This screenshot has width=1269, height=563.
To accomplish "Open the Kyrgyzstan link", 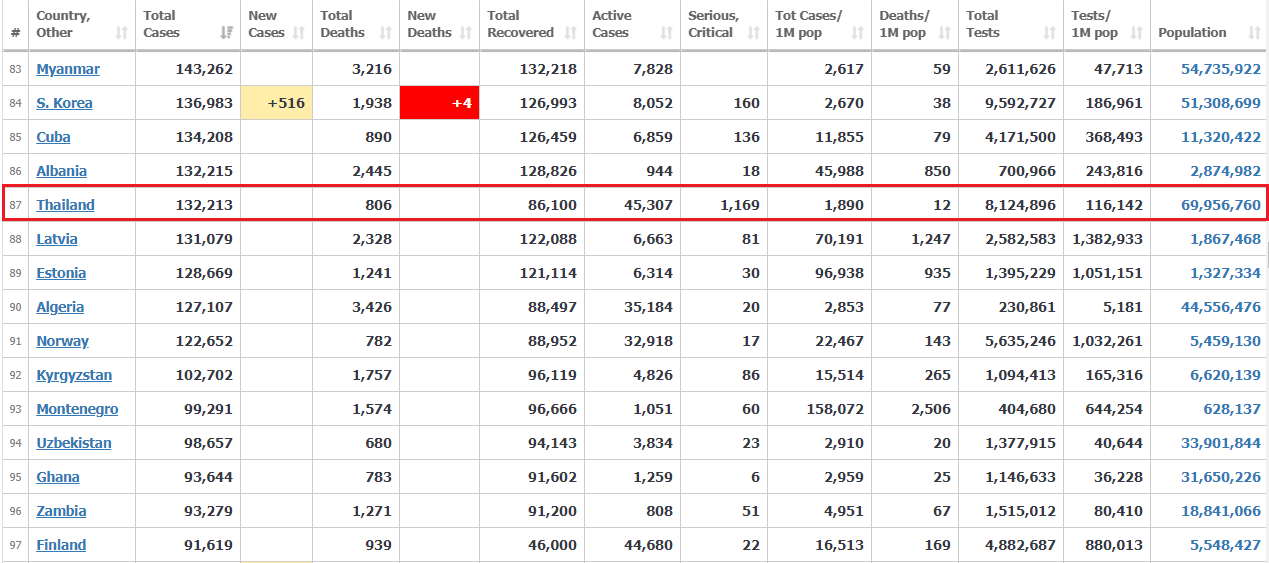I will click(74, 375).
